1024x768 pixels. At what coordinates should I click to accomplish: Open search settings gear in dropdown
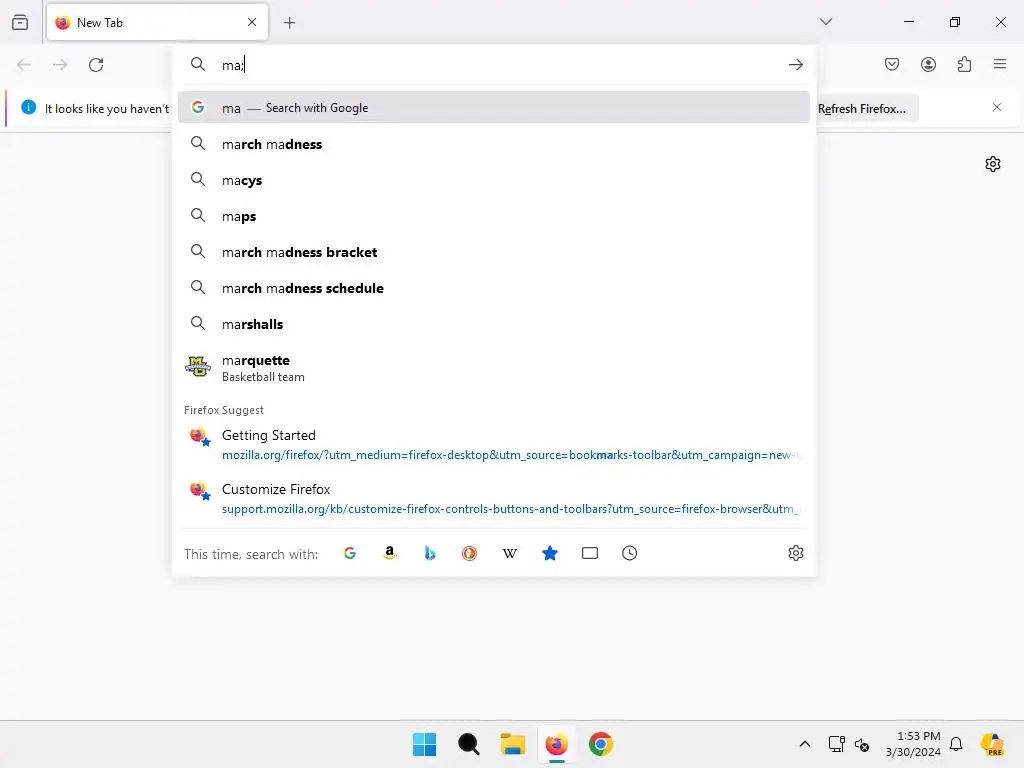[x=795, y=553]
